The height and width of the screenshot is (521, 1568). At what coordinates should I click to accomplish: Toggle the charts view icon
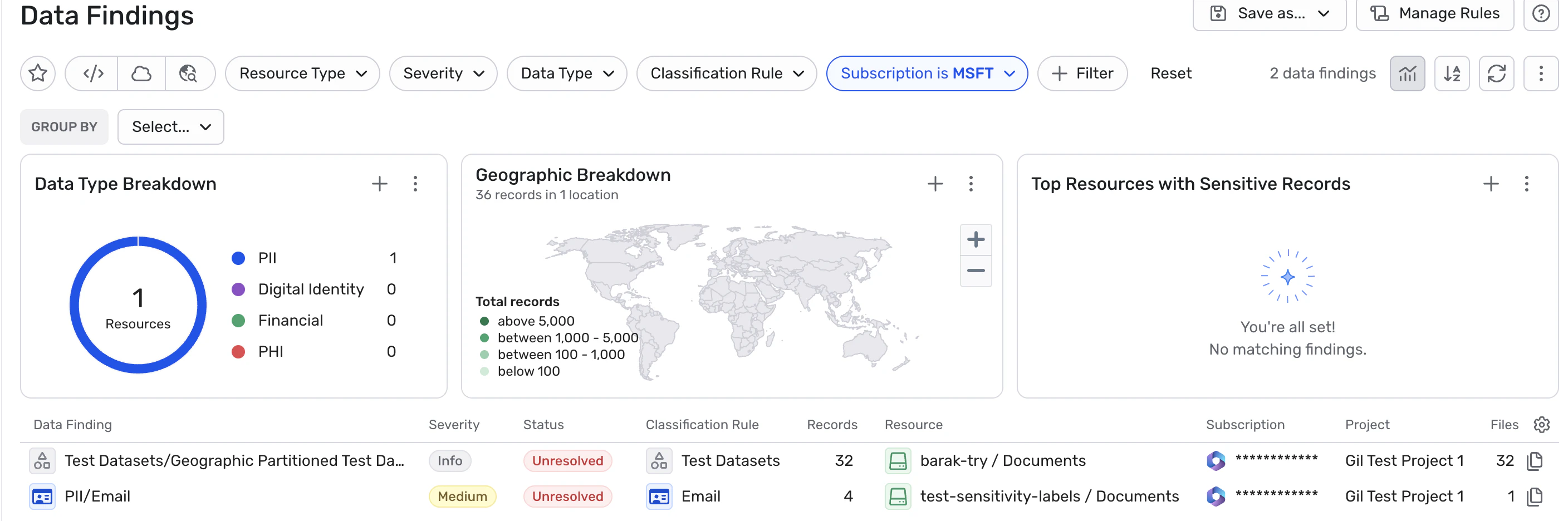1407,73
